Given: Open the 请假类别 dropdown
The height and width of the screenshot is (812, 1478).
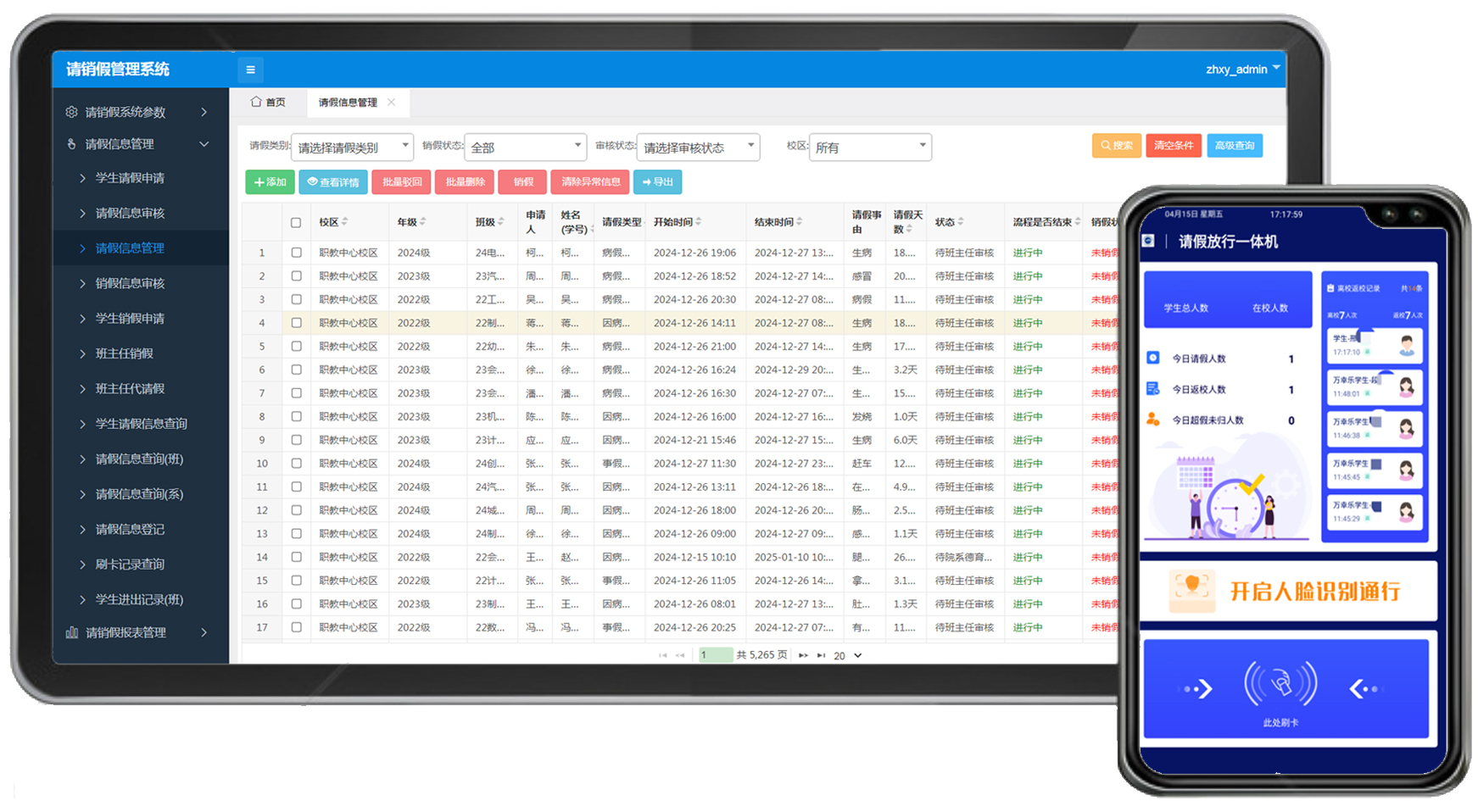Looking at the screenshot, I should pos(352,147).
